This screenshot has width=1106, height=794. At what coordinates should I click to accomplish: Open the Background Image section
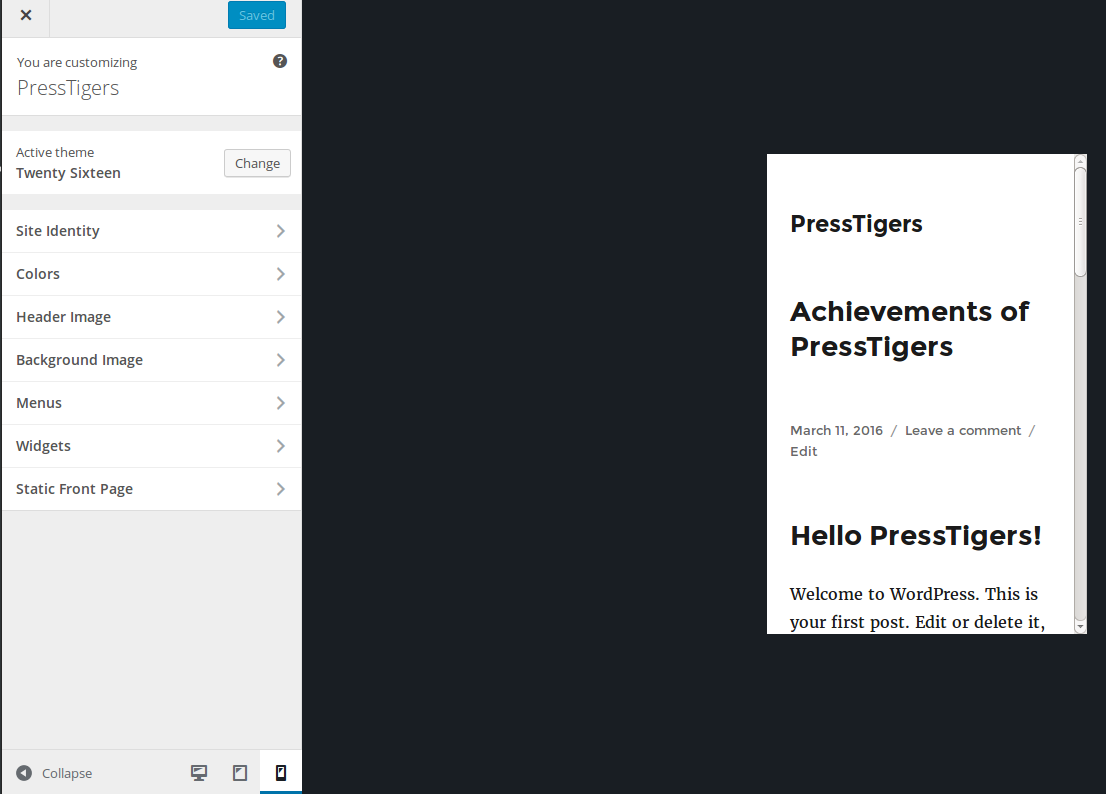152,360
